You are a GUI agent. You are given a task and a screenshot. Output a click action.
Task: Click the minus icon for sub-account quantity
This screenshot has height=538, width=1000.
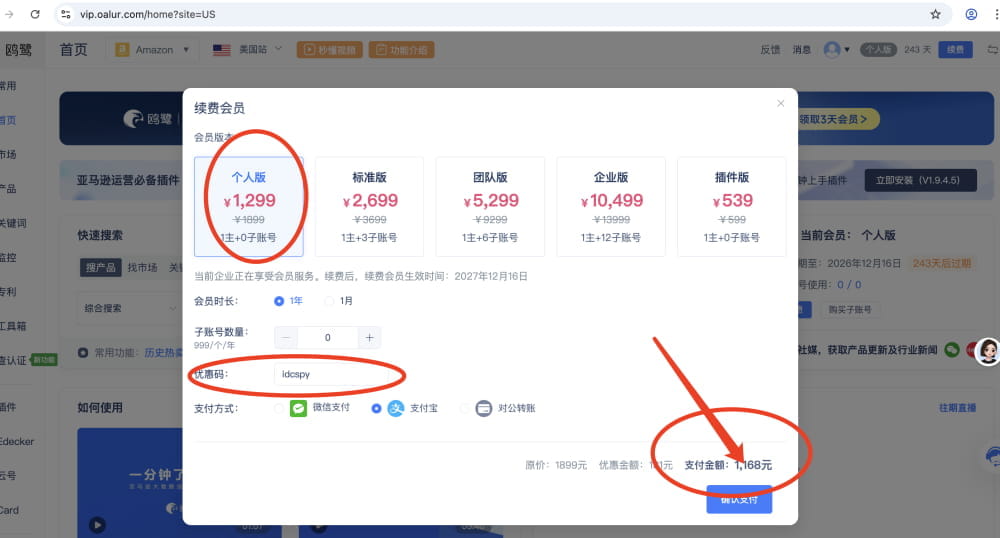pos(286,338)
